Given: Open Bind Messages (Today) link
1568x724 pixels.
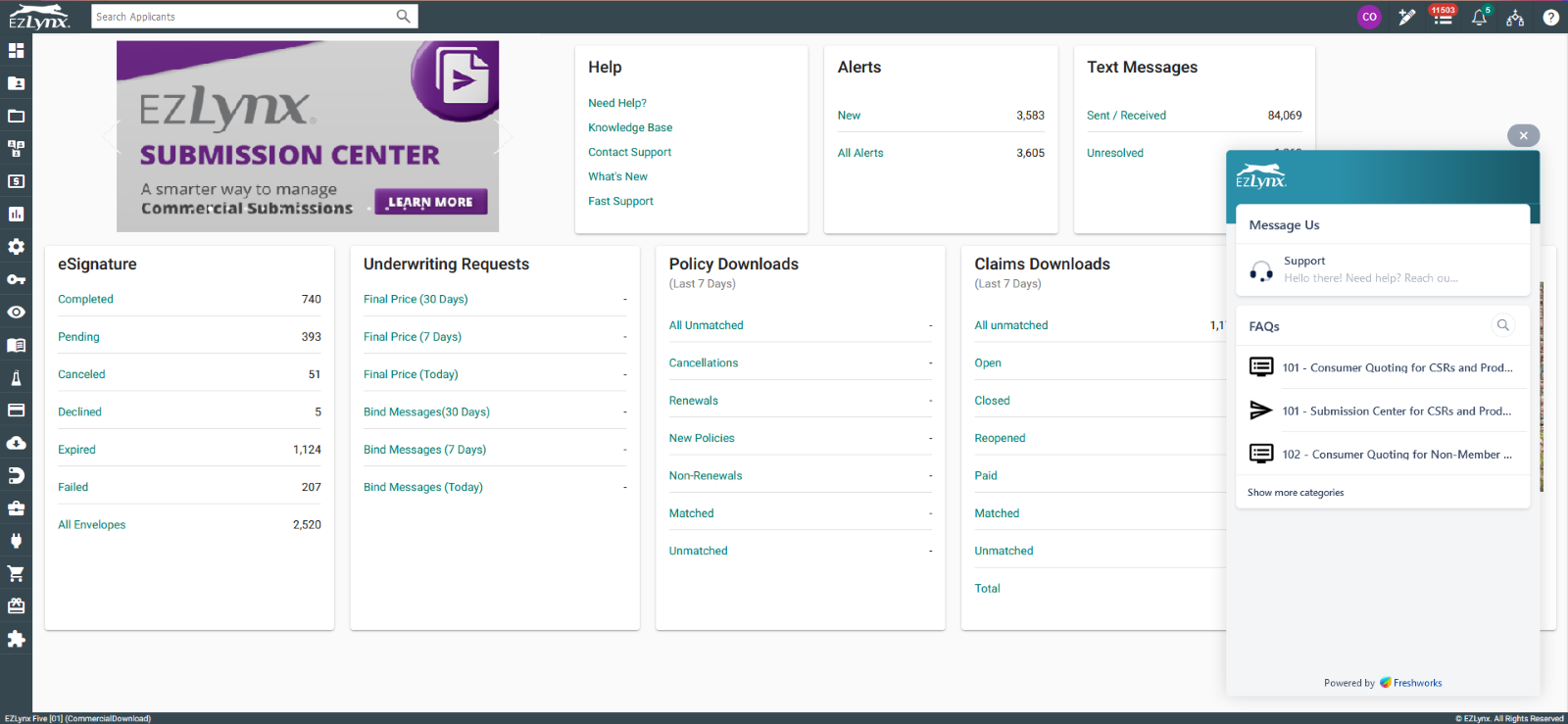Looking at the screenshot, I should (423, 487).
